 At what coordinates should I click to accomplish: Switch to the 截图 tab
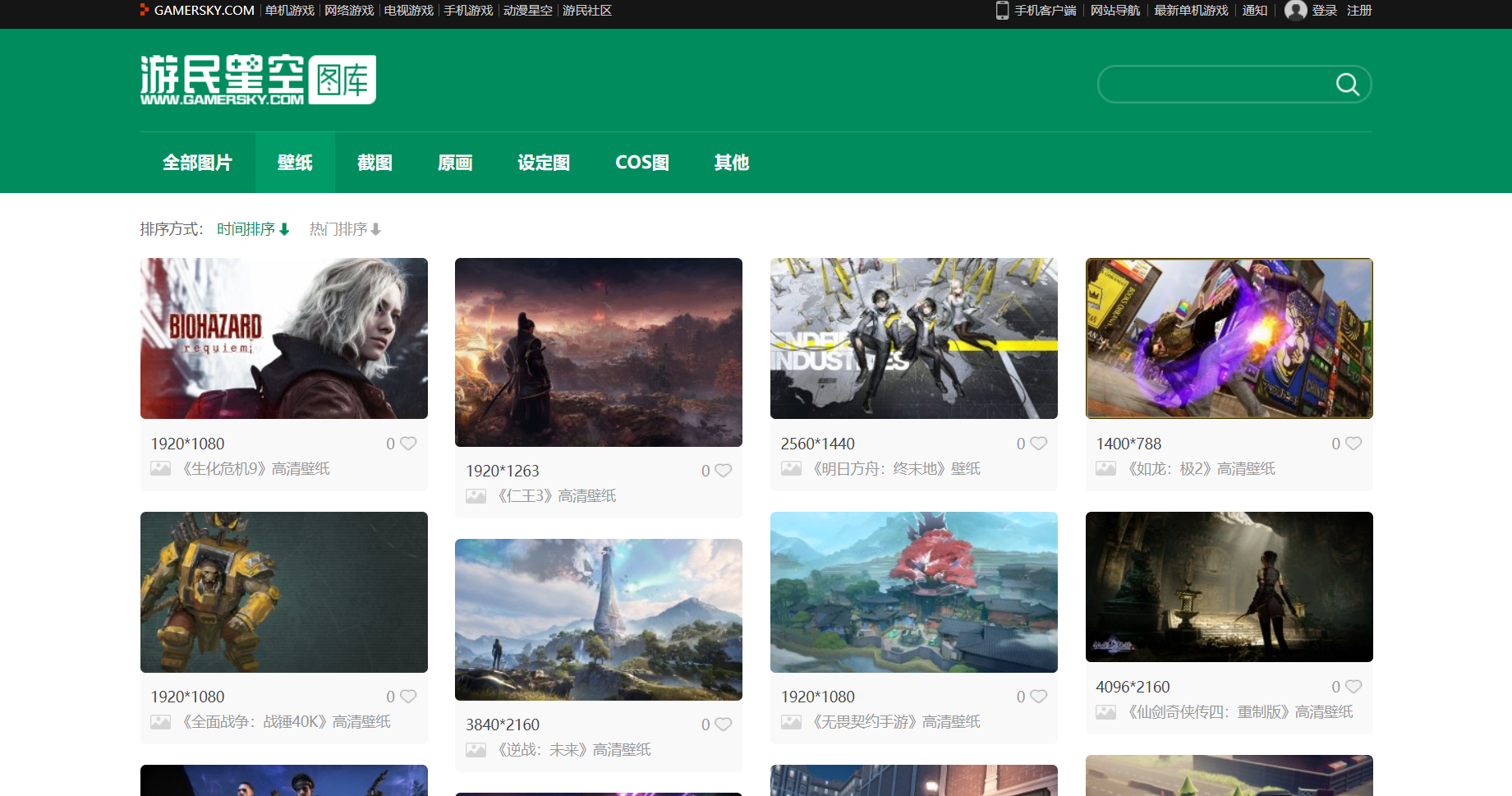[375, 163]
